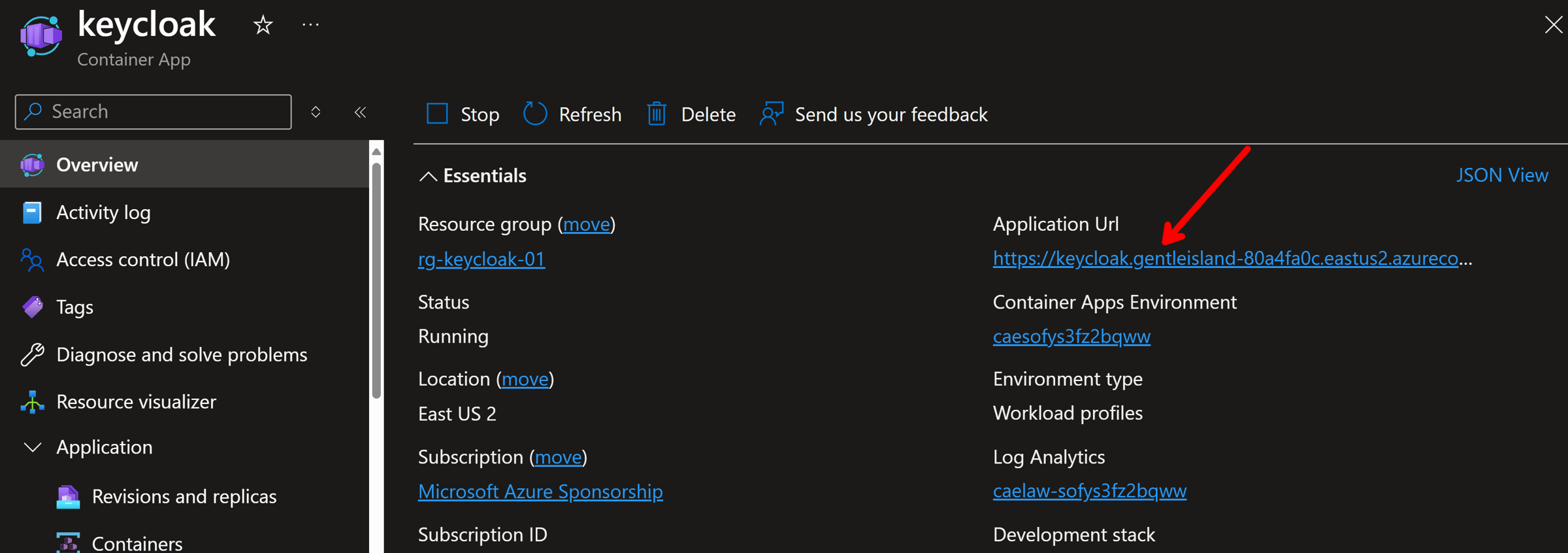This screenshot has height=553, width=1568.
Task: Toggle expand all with the up-down arrows
Action: [316, 112]
